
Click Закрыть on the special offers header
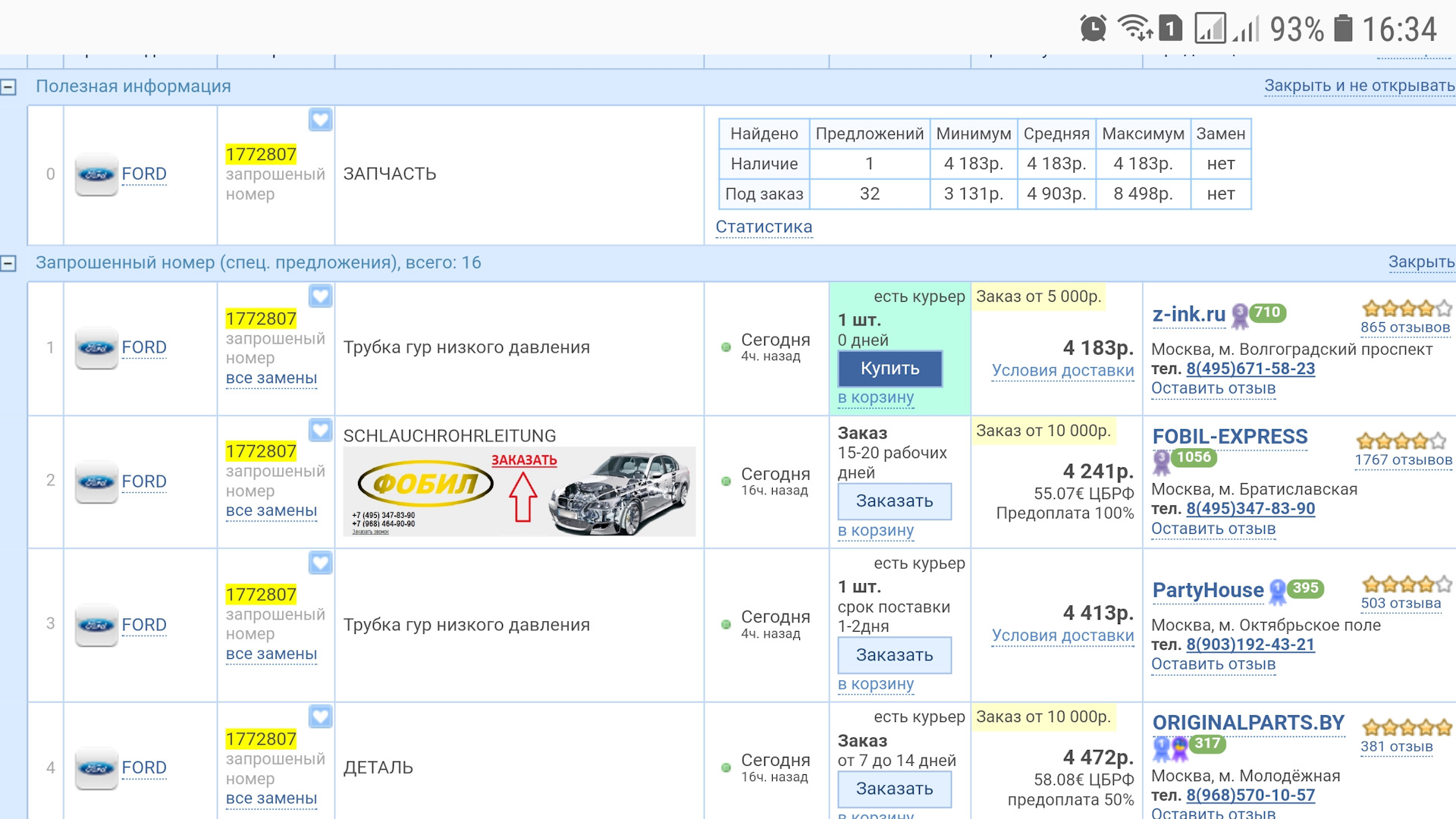(x=1420, y=262)
